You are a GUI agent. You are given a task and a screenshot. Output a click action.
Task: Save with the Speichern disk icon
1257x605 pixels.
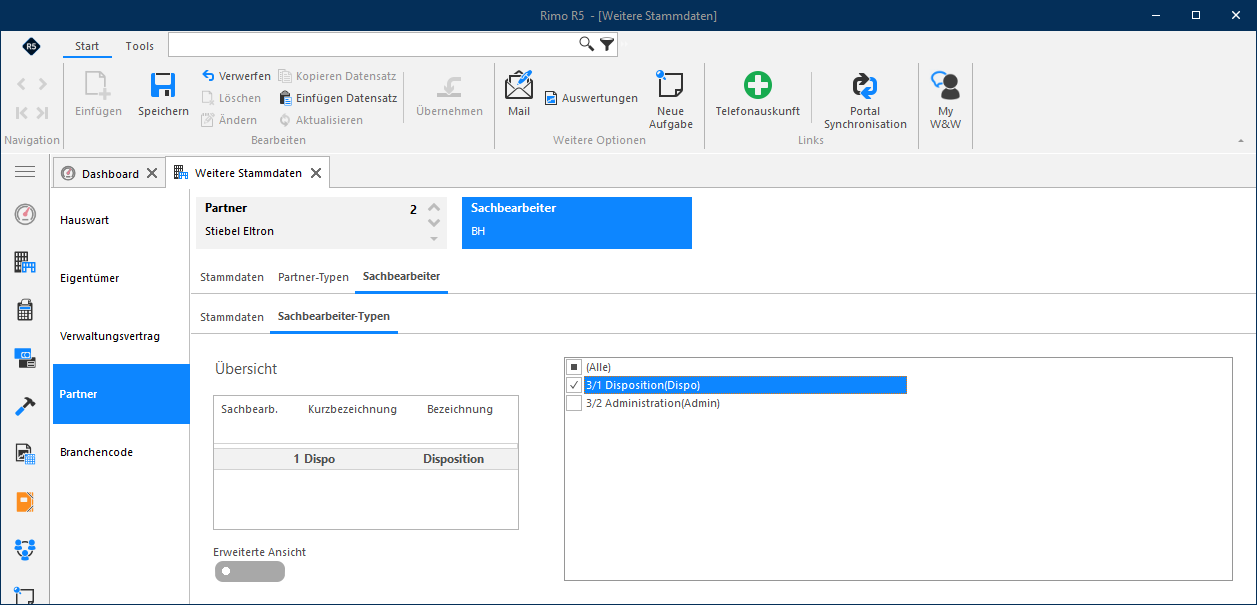tap(163, 85)
